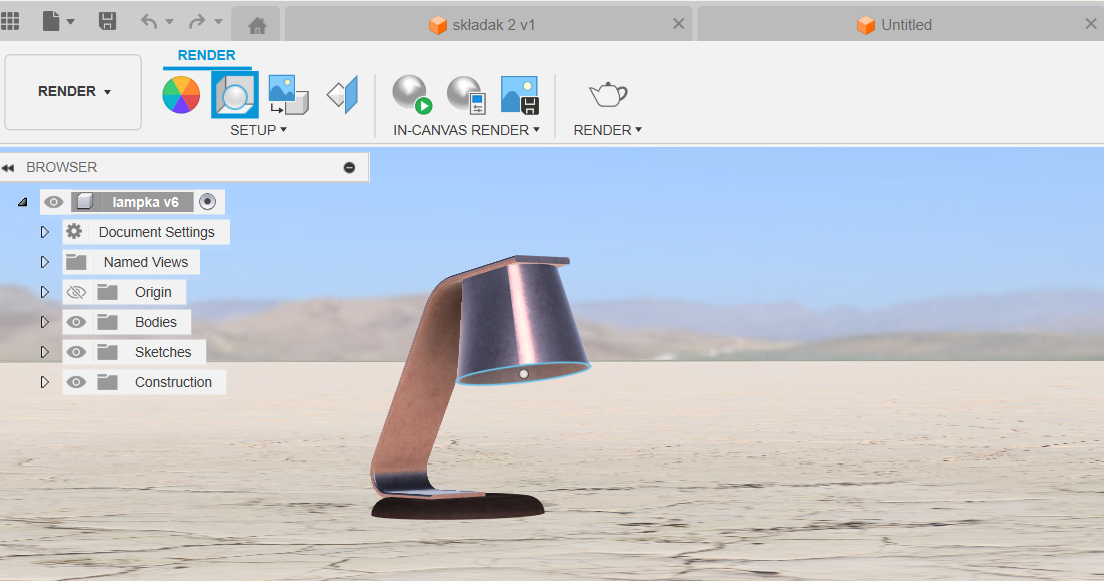Collapse the Browser panel with arrows

point(8,168)
